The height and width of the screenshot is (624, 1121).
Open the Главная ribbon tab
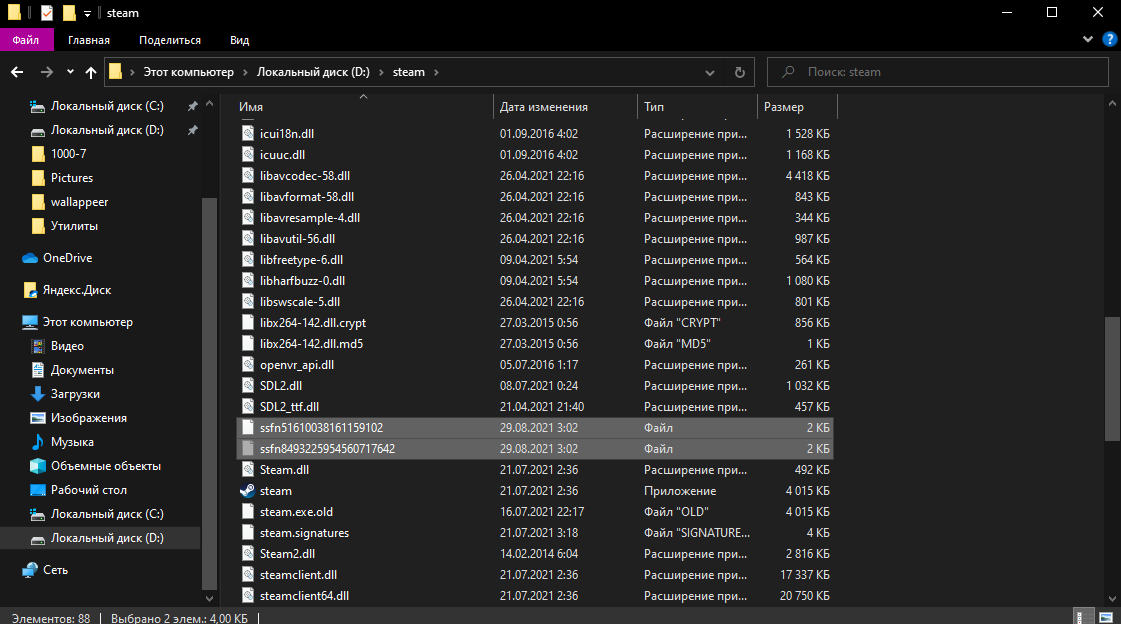click(89, 40)
